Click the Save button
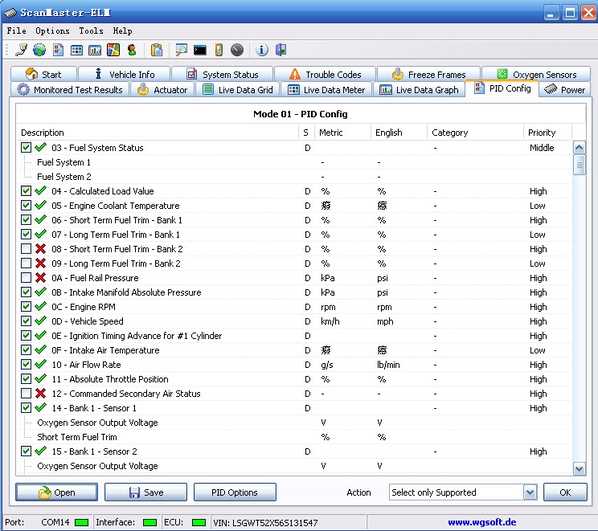The height and width of the screenshot is (531, 598). pyautogui.click(x=146, y=492)
